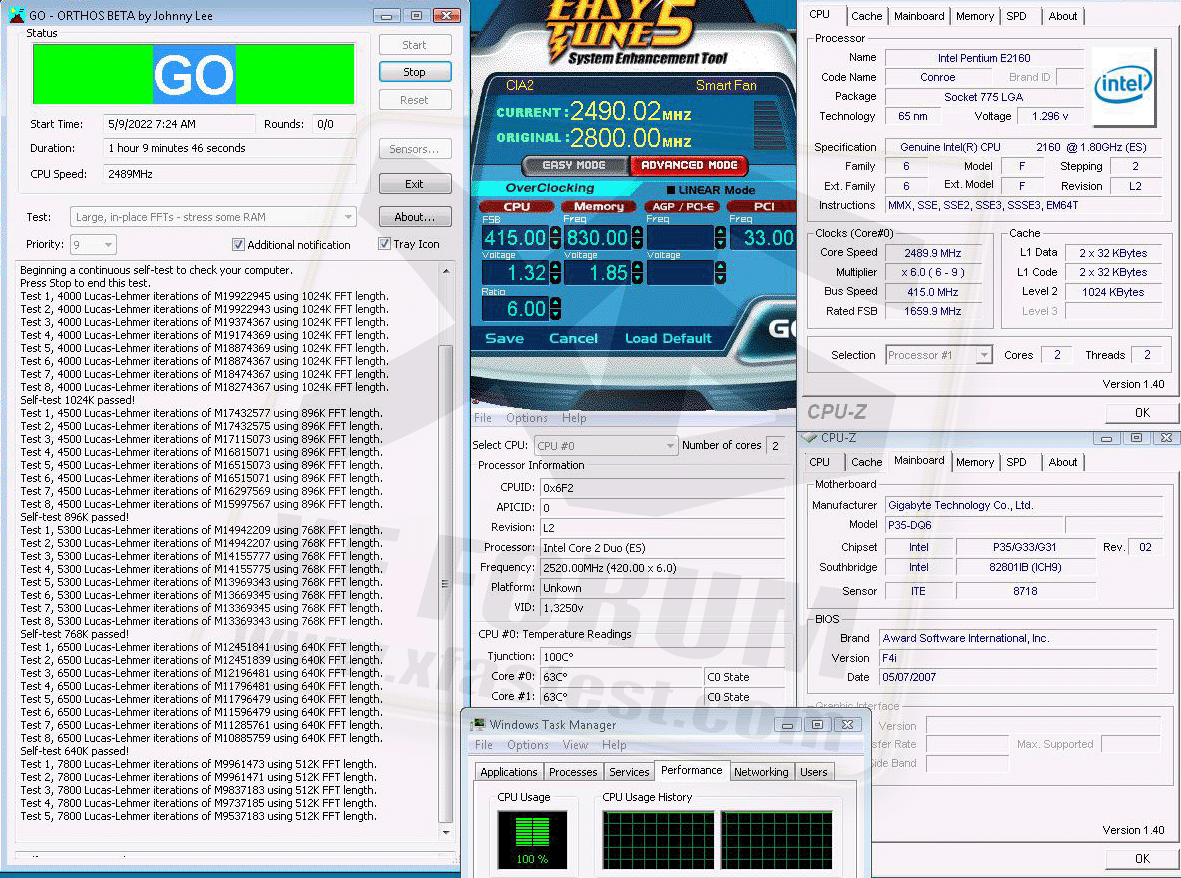
Task: Open the Test type dropdown in ORTHOS
Action: coord(213,217)
